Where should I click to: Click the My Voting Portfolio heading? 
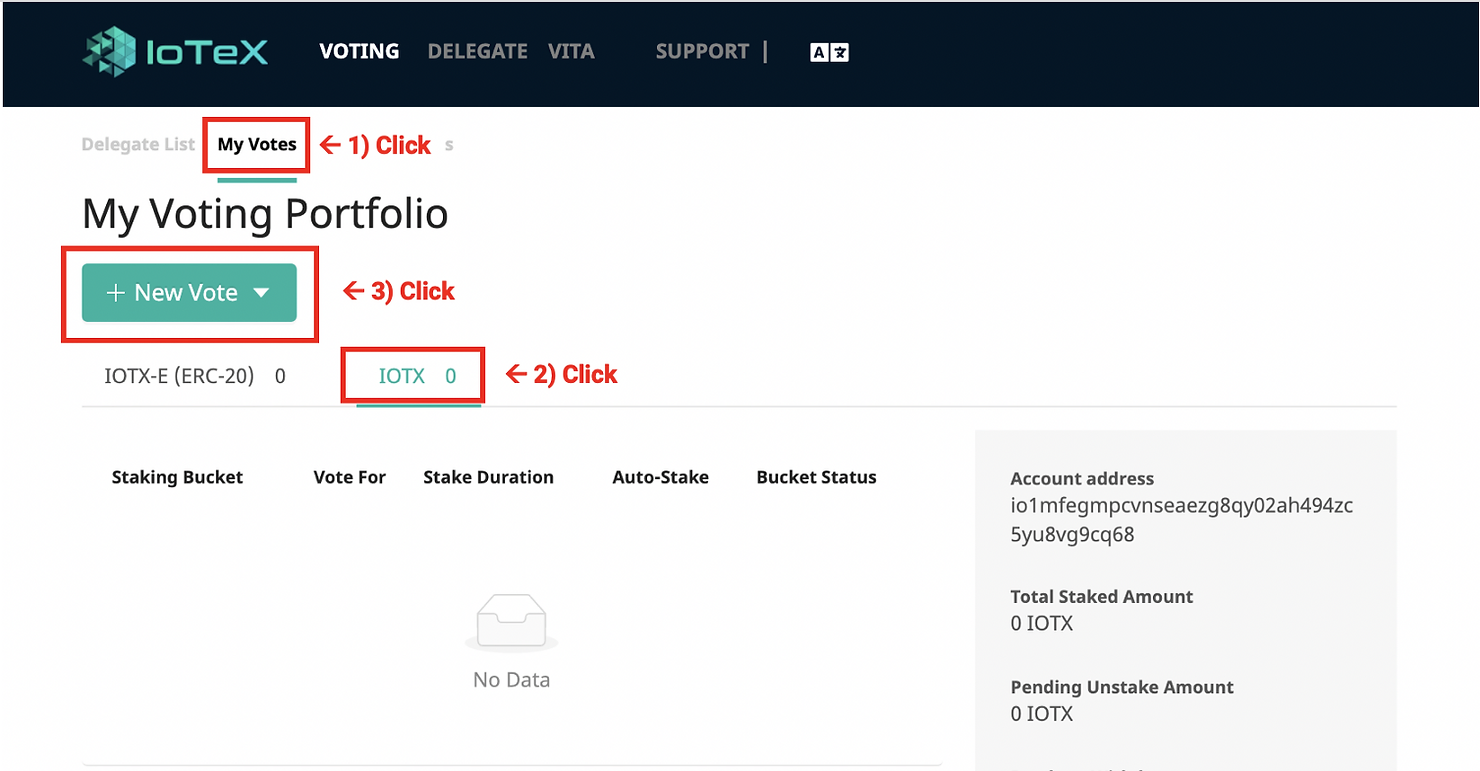pos(265,214)
